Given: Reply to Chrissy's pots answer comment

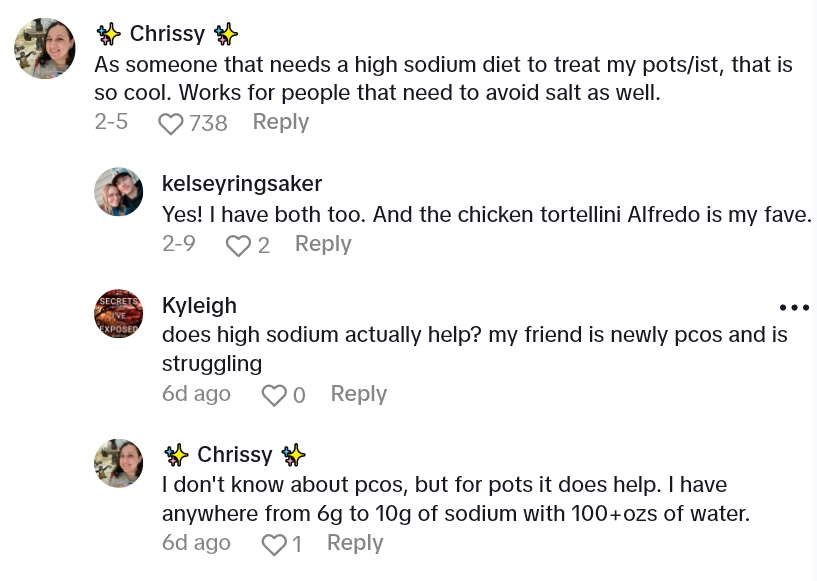Looking at the screenshot, I should pyautogui.click(x=355, y=543).
